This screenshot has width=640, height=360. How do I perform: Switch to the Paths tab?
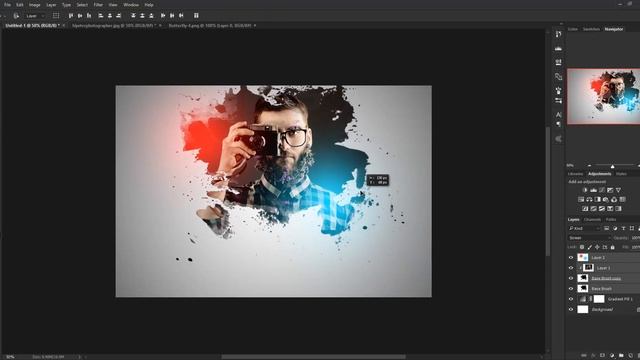pos(611,220)
